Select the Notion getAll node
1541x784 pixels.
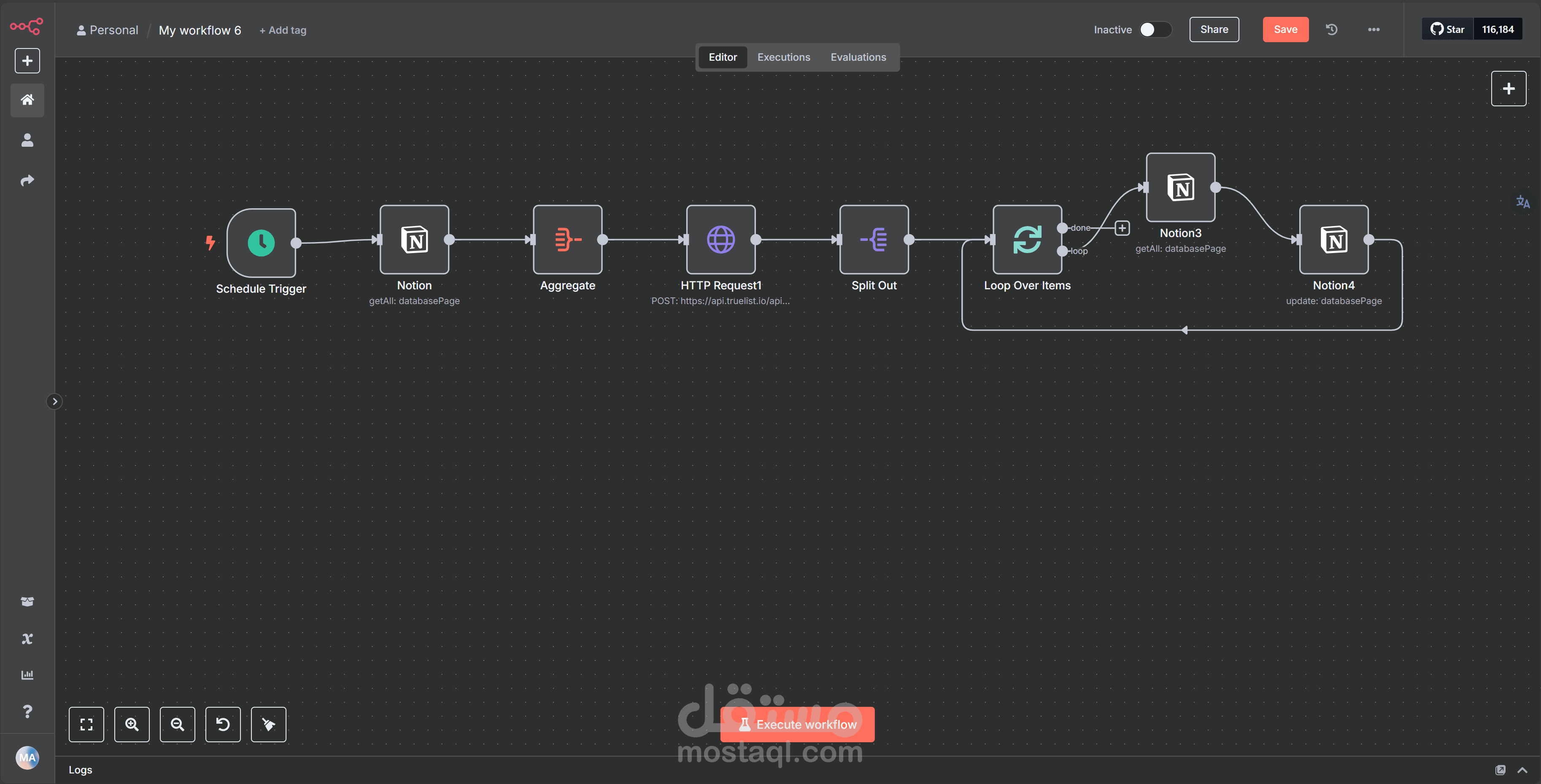[x=414, y=239]
